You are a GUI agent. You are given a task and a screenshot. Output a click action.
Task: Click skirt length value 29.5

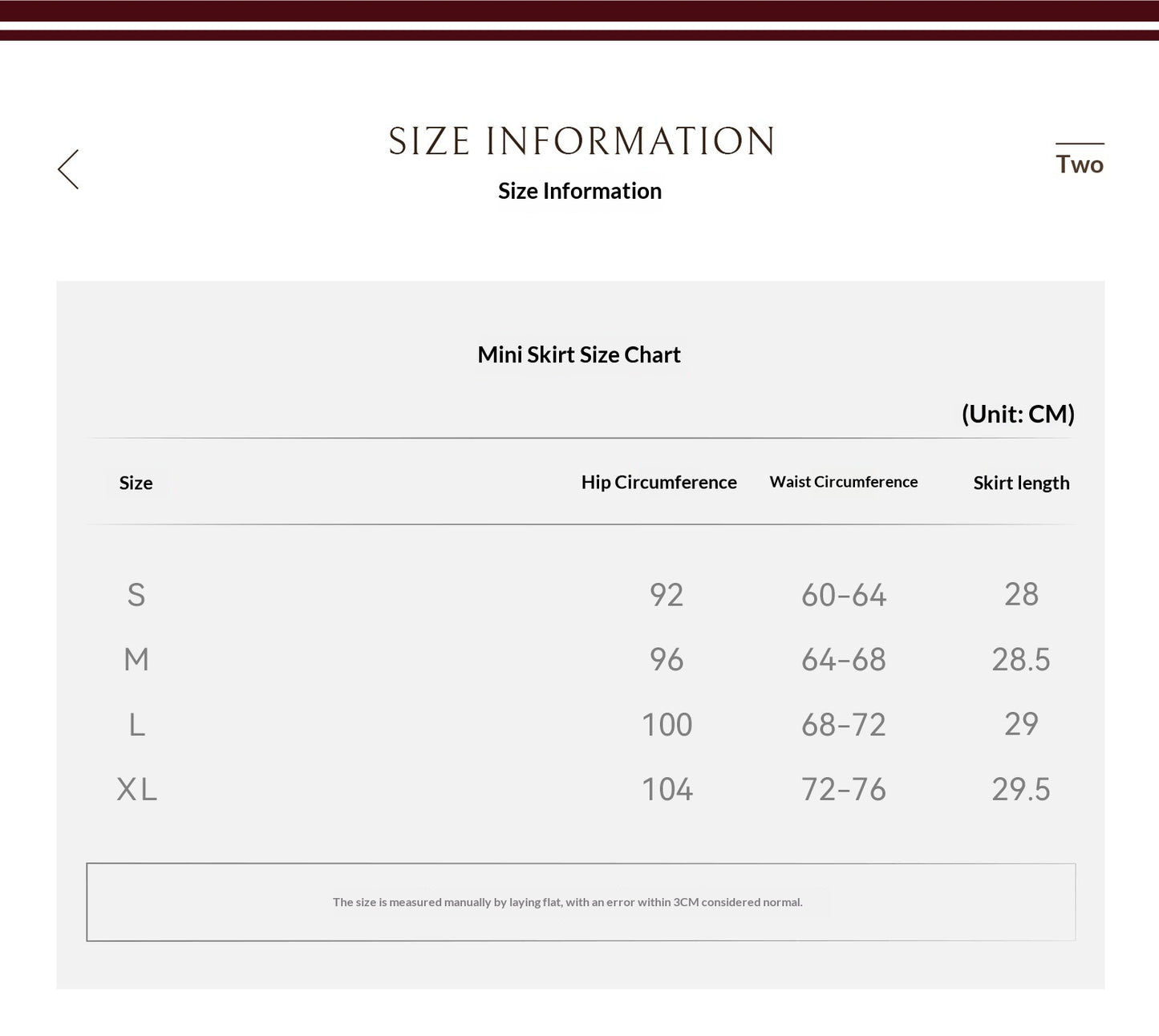click(x=1021, y=790)
